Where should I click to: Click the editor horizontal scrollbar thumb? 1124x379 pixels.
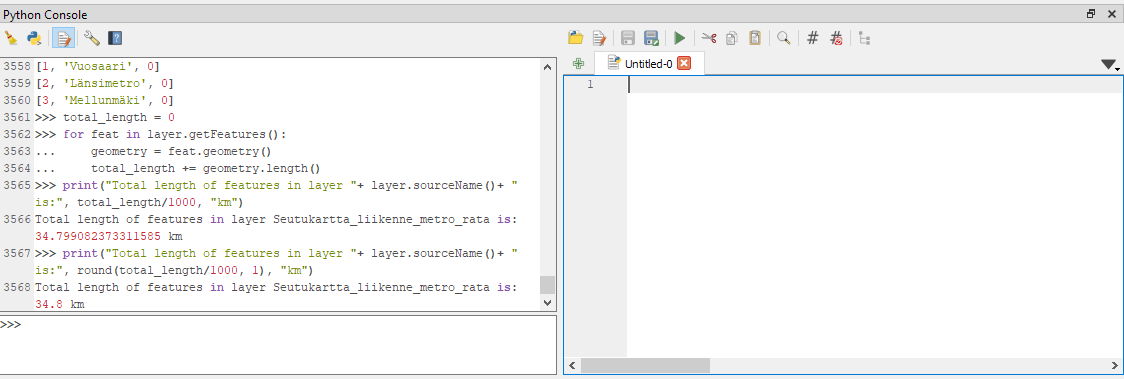tap(645, 365)
